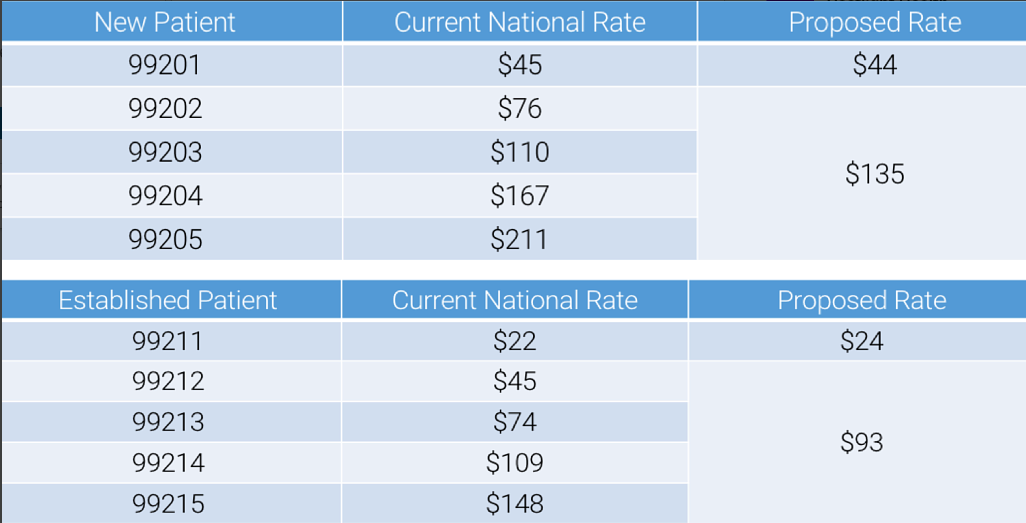Select the $148 current rate cell
Viewport: 1026px width, 523px height.
coord(515,504)
